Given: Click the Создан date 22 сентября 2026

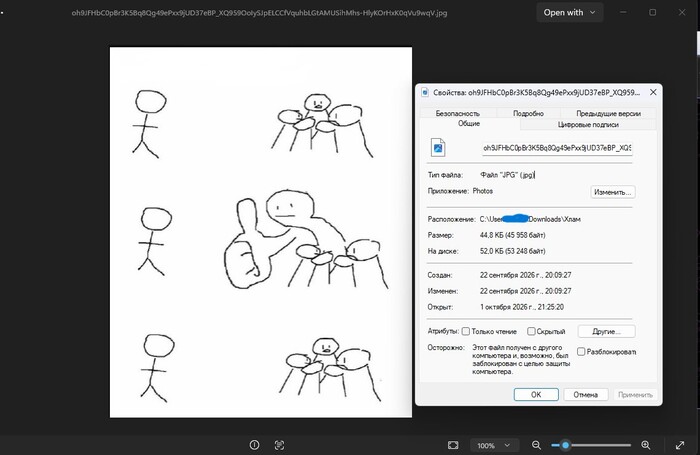Looking at the screenshot, I should [525, 275].
